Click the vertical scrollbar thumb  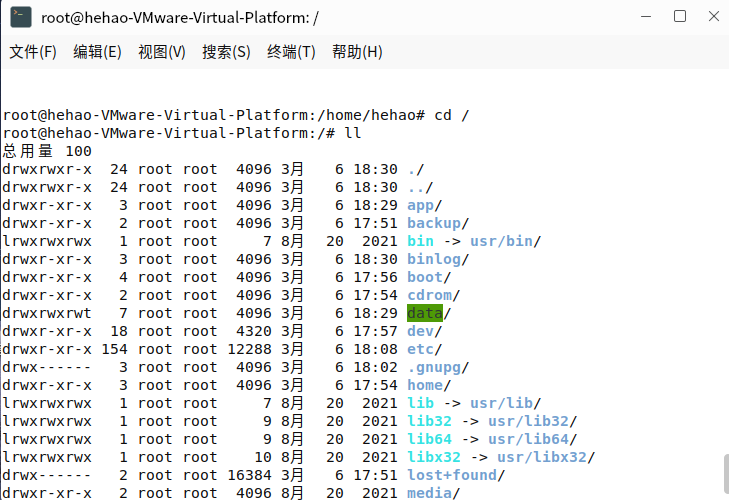pyautogui.click(x=726, y=474)
